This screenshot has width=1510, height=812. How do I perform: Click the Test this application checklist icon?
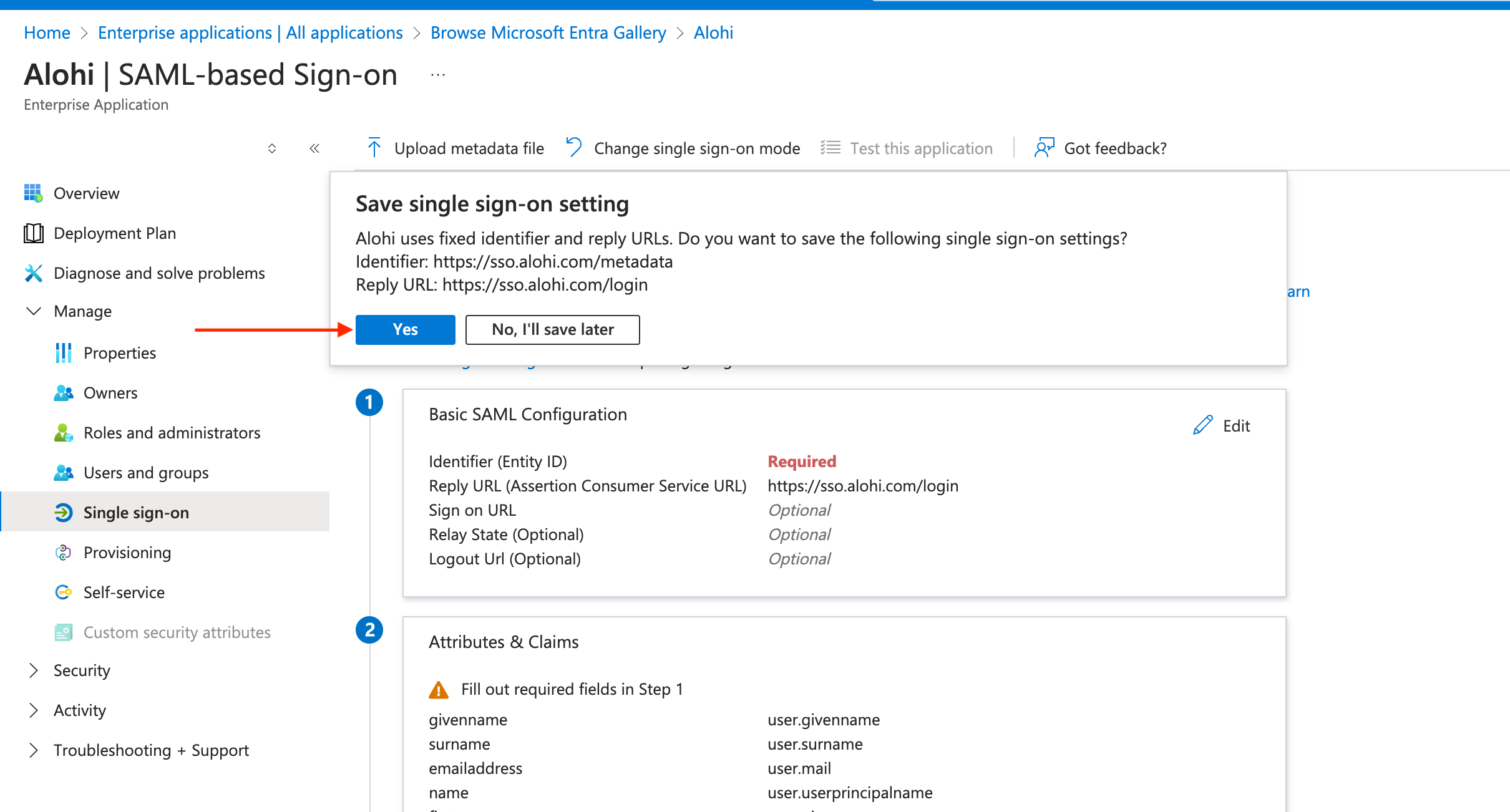coord(830,148)
